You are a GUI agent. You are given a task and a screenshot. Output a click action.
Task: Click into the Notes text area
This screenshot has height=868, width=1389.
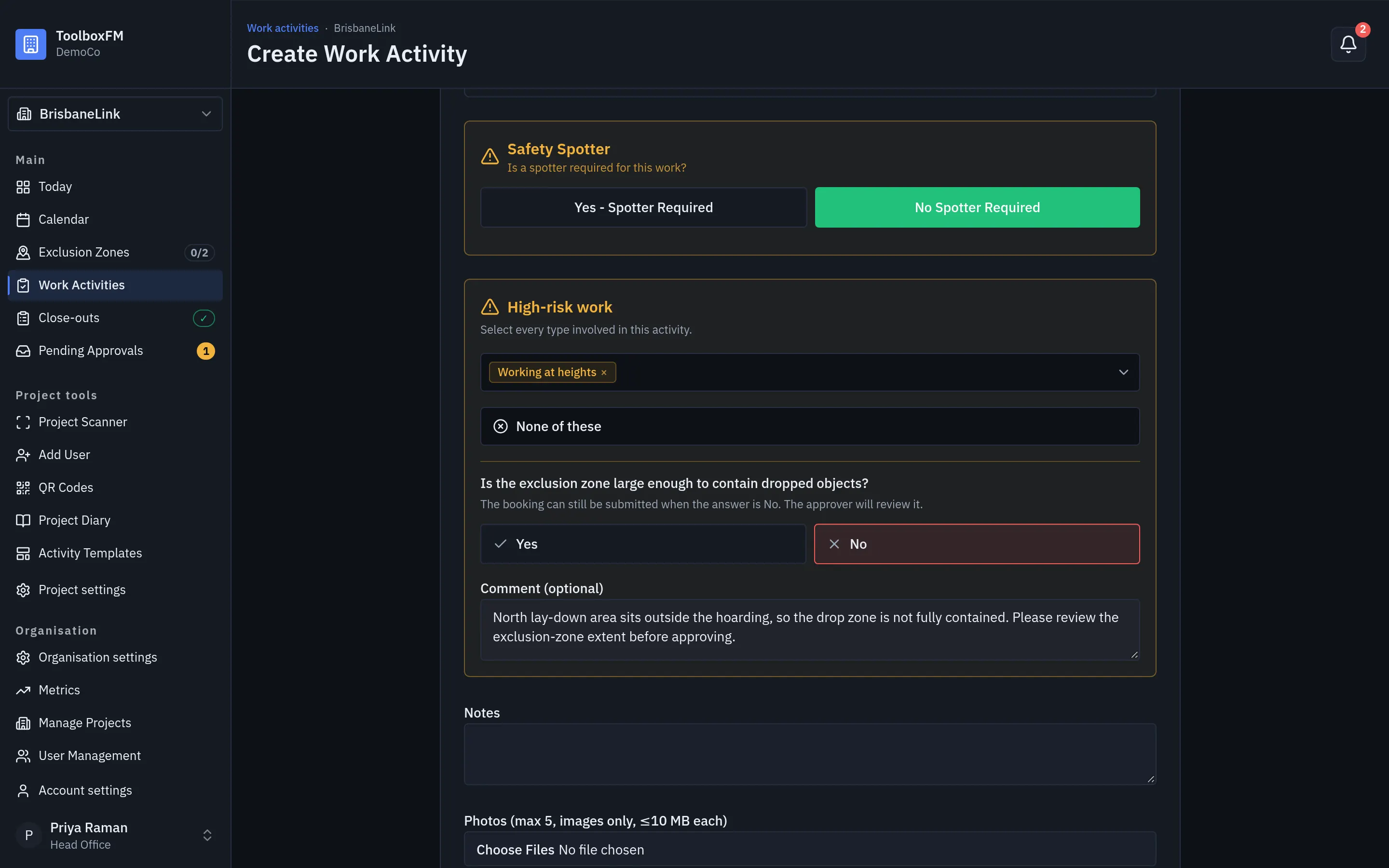809,754
